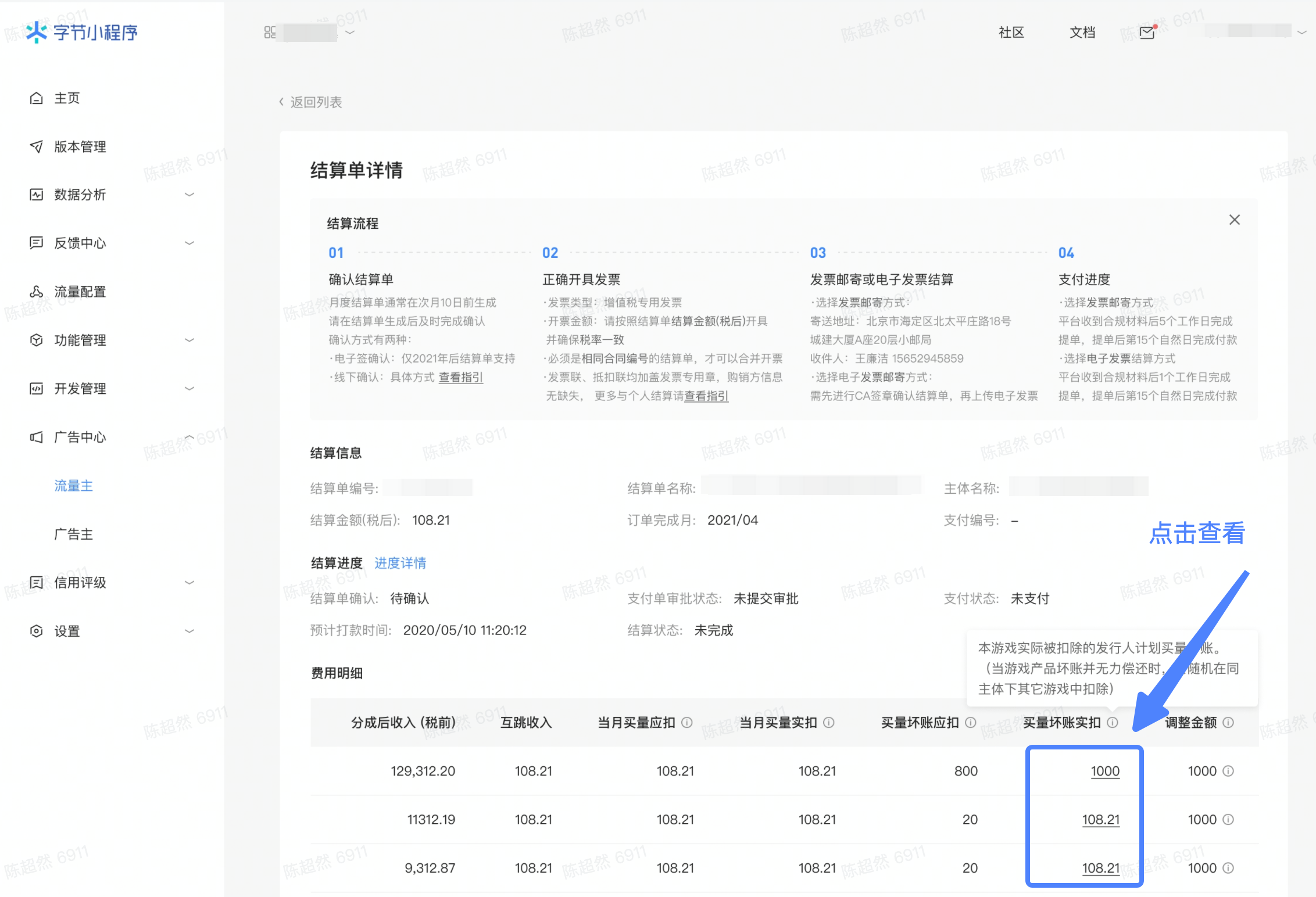Viewport: 1316px width, 897px height.
Task: Click the 互跳收入 column header
Action: pyautogui.click(x=526, y=722)
